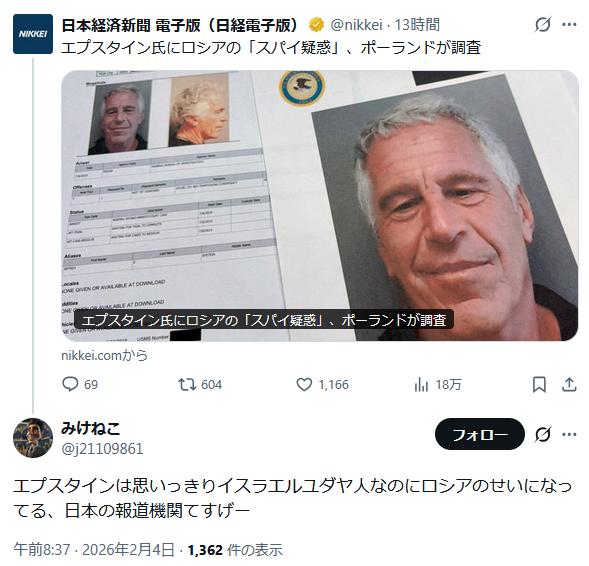Click the nikkei.comから source link
This screenshot has height=566, width=589.
pos(104,355)
